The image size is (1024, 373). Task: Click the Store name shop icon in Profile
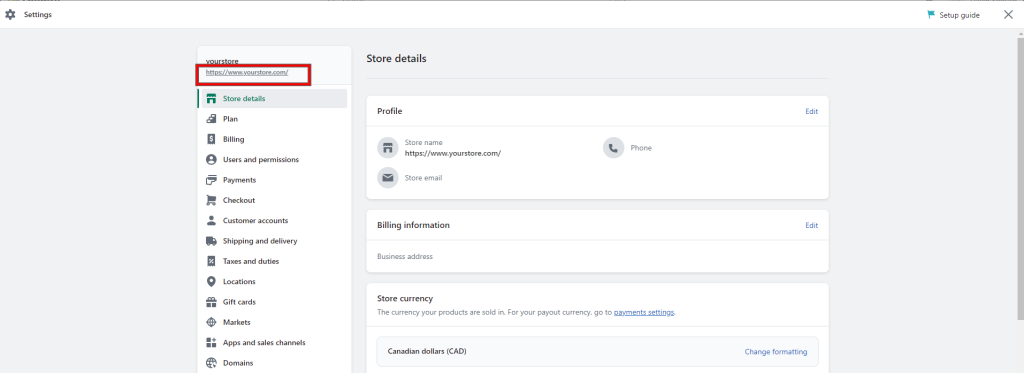point(388,148)
